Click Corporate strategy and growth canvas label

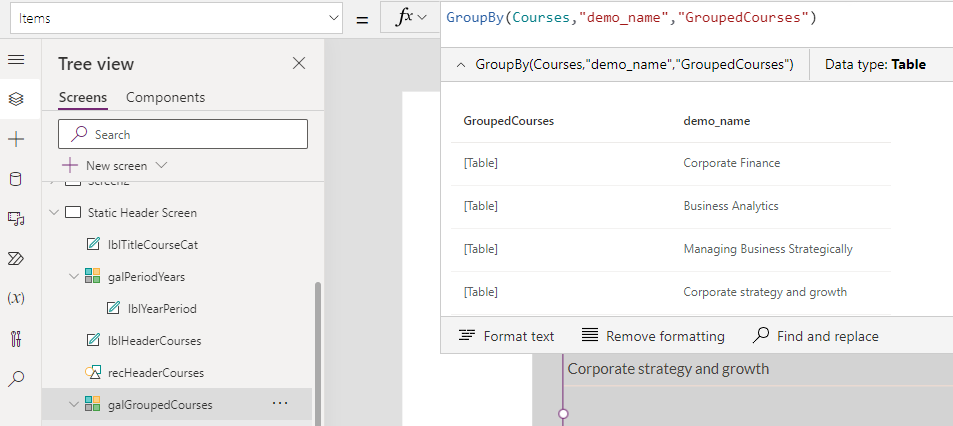tap(668, 369)
